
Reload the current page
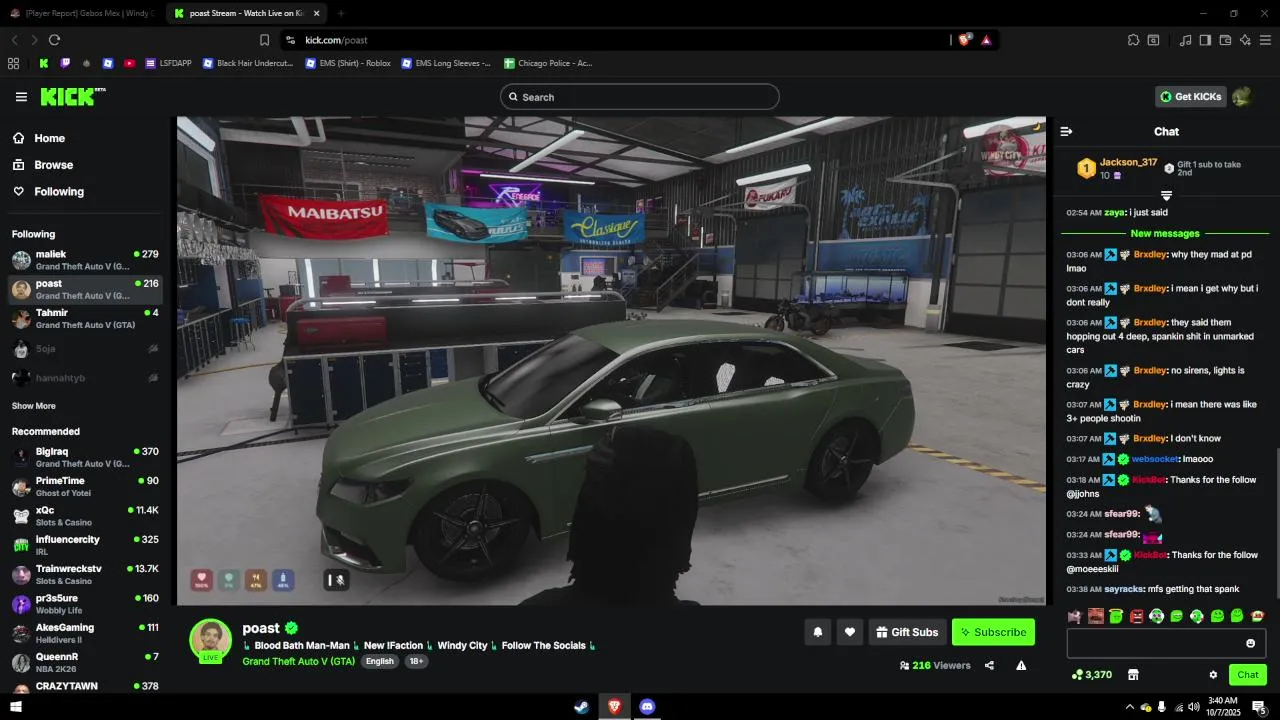54,40
